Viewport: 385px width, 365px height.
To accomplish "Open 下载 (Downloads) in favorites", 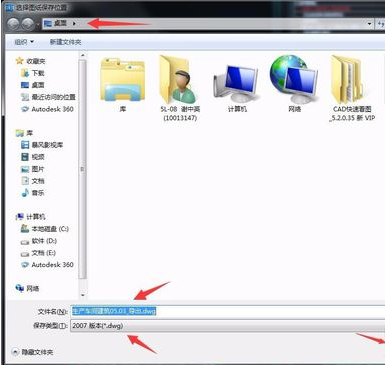I will tap(33, 73).
